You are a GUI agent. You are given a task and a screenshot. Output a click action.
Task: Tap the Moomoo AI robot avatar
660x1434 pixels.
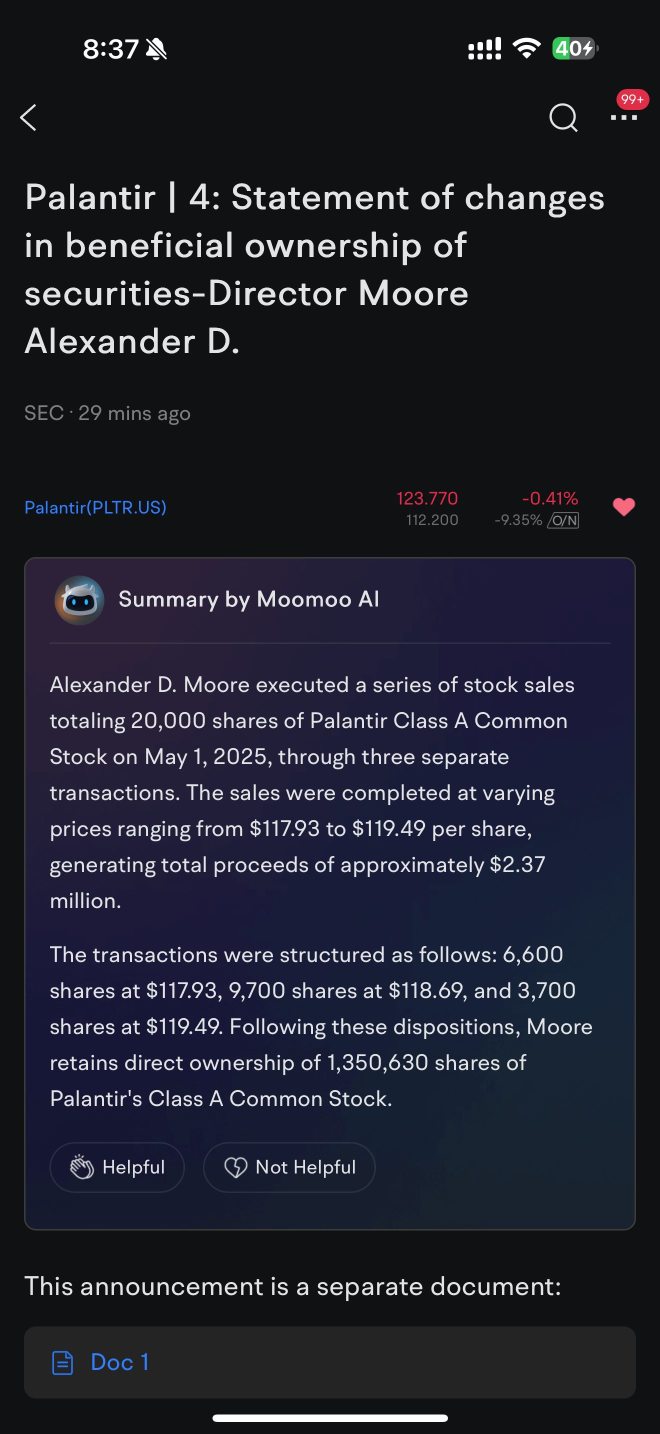[79, 600]
